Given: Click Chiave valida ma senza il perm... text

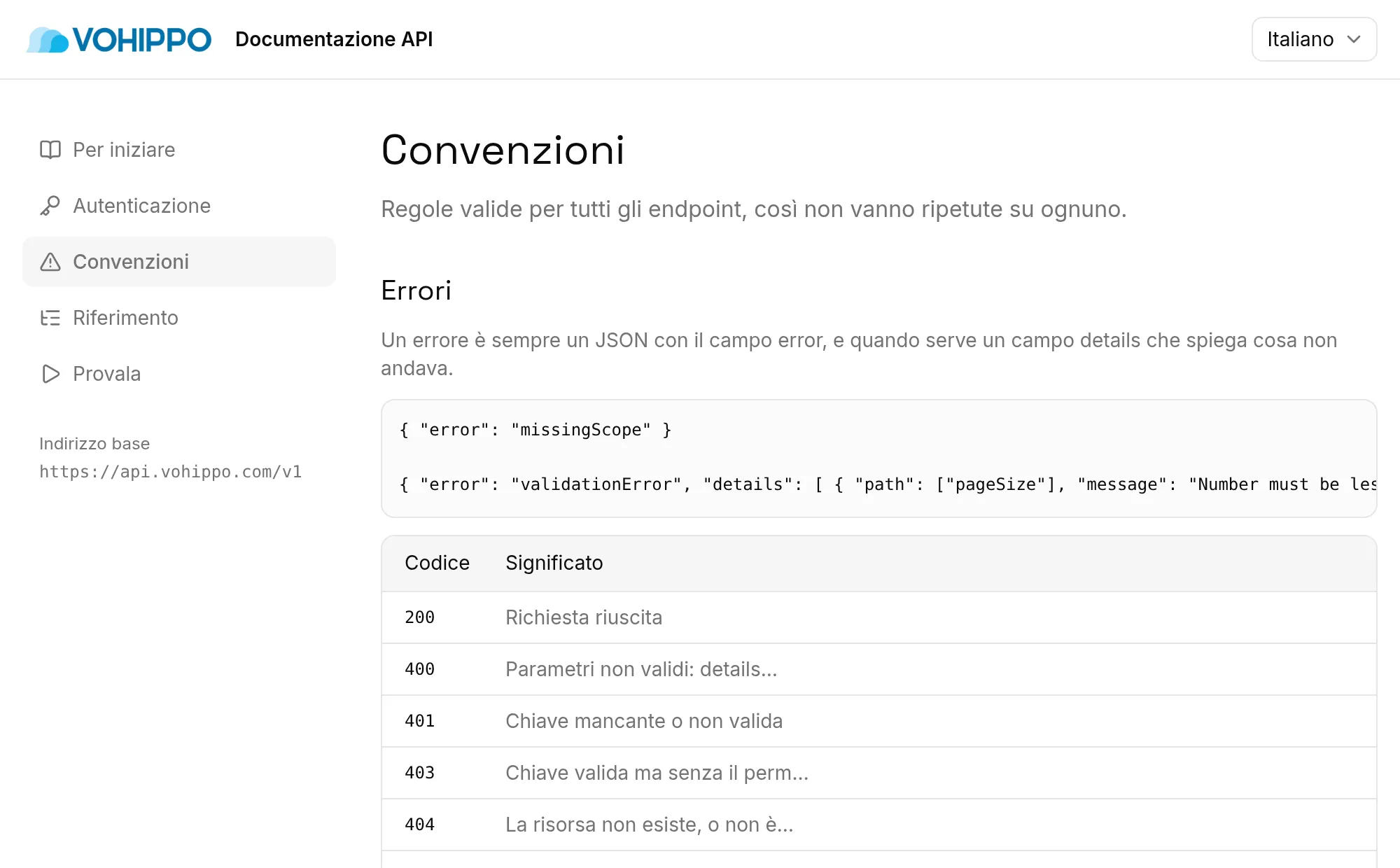Looking at the screenshot, I should (x=657, y=773).
